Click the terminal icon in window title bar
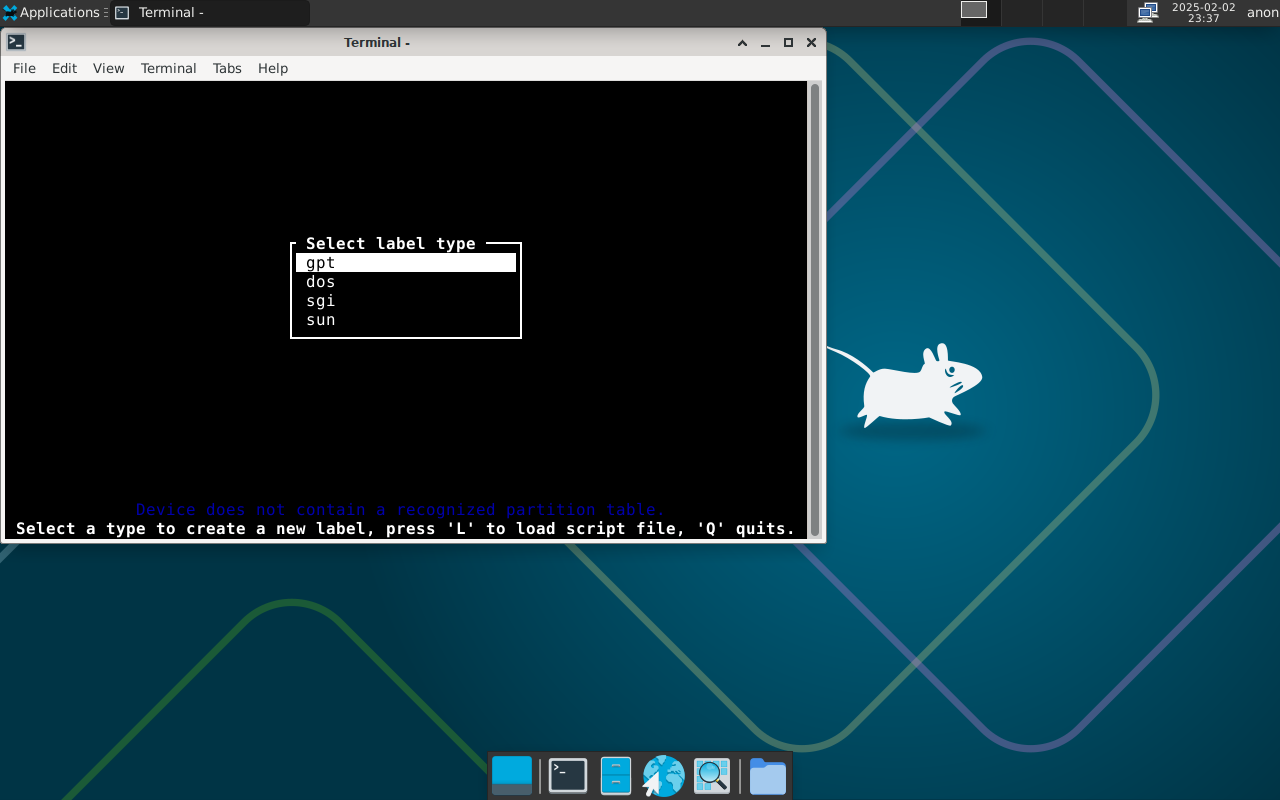Image resolution: width=1280 pixels, height=800 pixels. pos(16,42)
